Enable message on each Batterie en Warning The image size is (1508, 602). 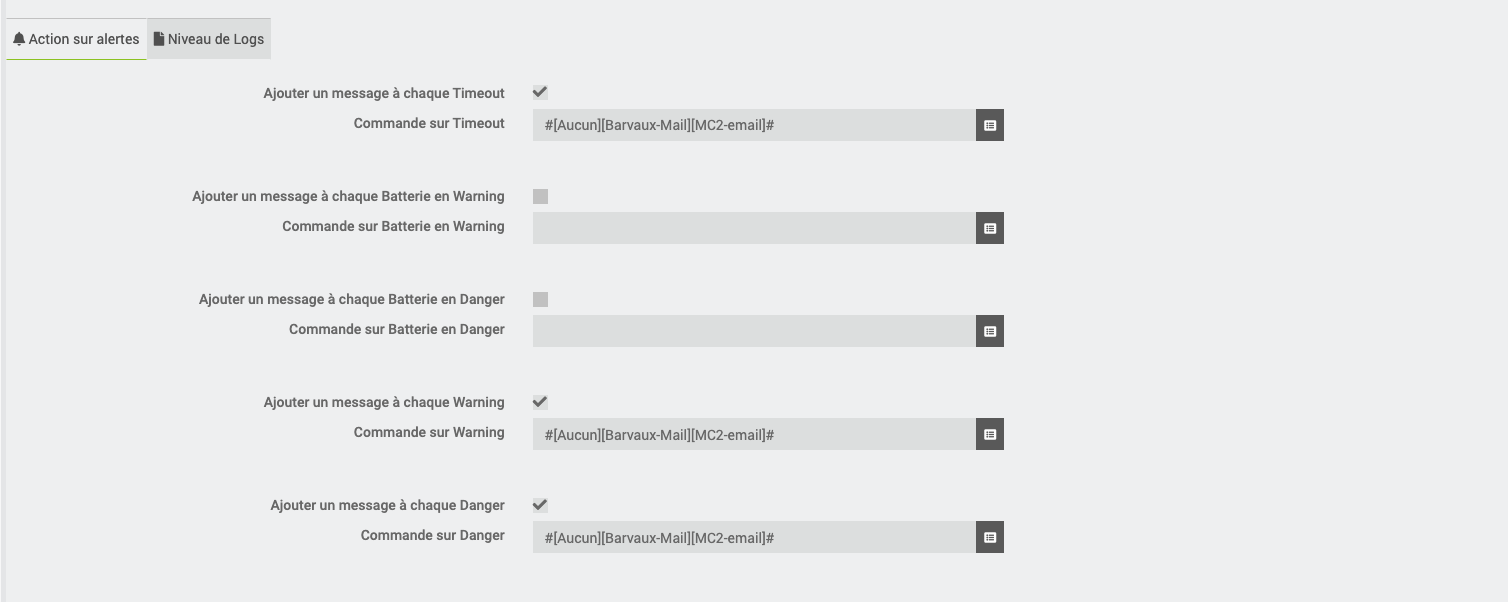pos(540,196)
